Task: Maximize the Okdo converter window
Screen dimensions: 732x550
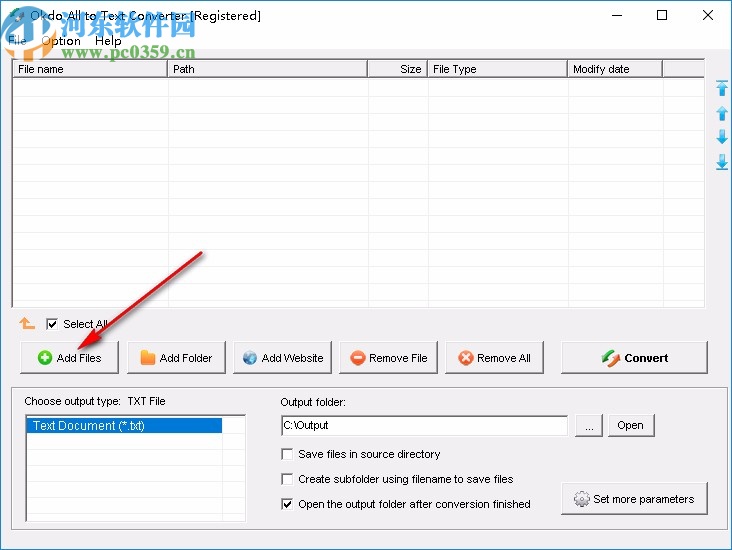Action: click(662, 15)
